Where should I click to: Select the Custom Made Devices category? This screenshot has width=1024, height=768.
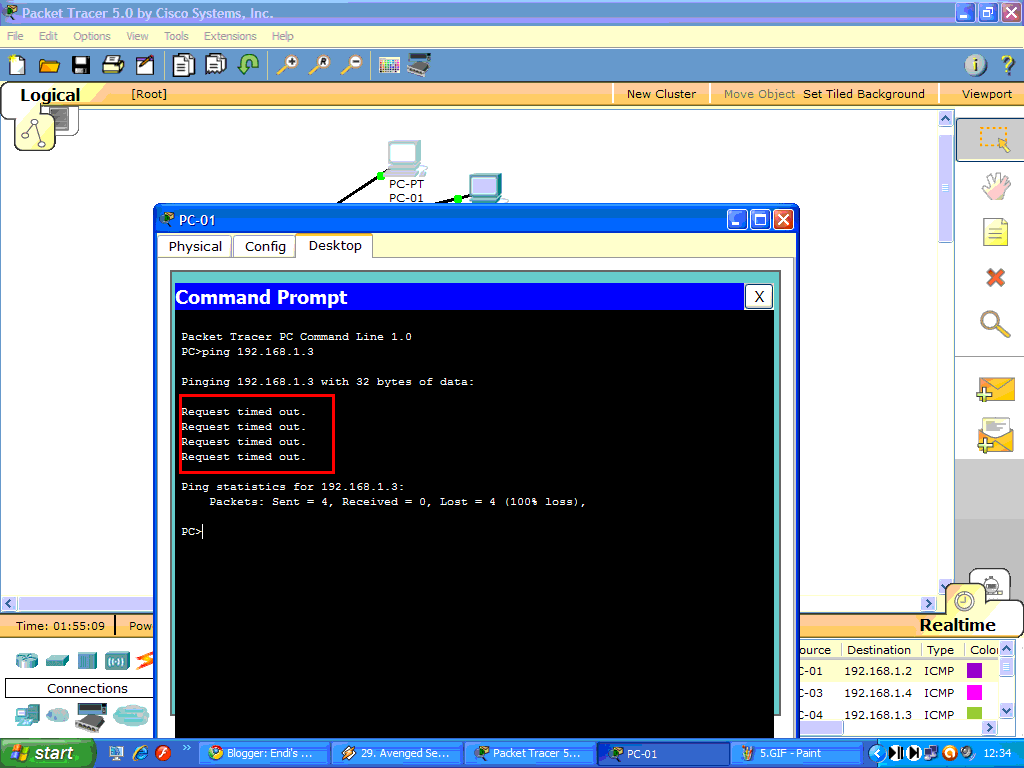tap(91, 717)
